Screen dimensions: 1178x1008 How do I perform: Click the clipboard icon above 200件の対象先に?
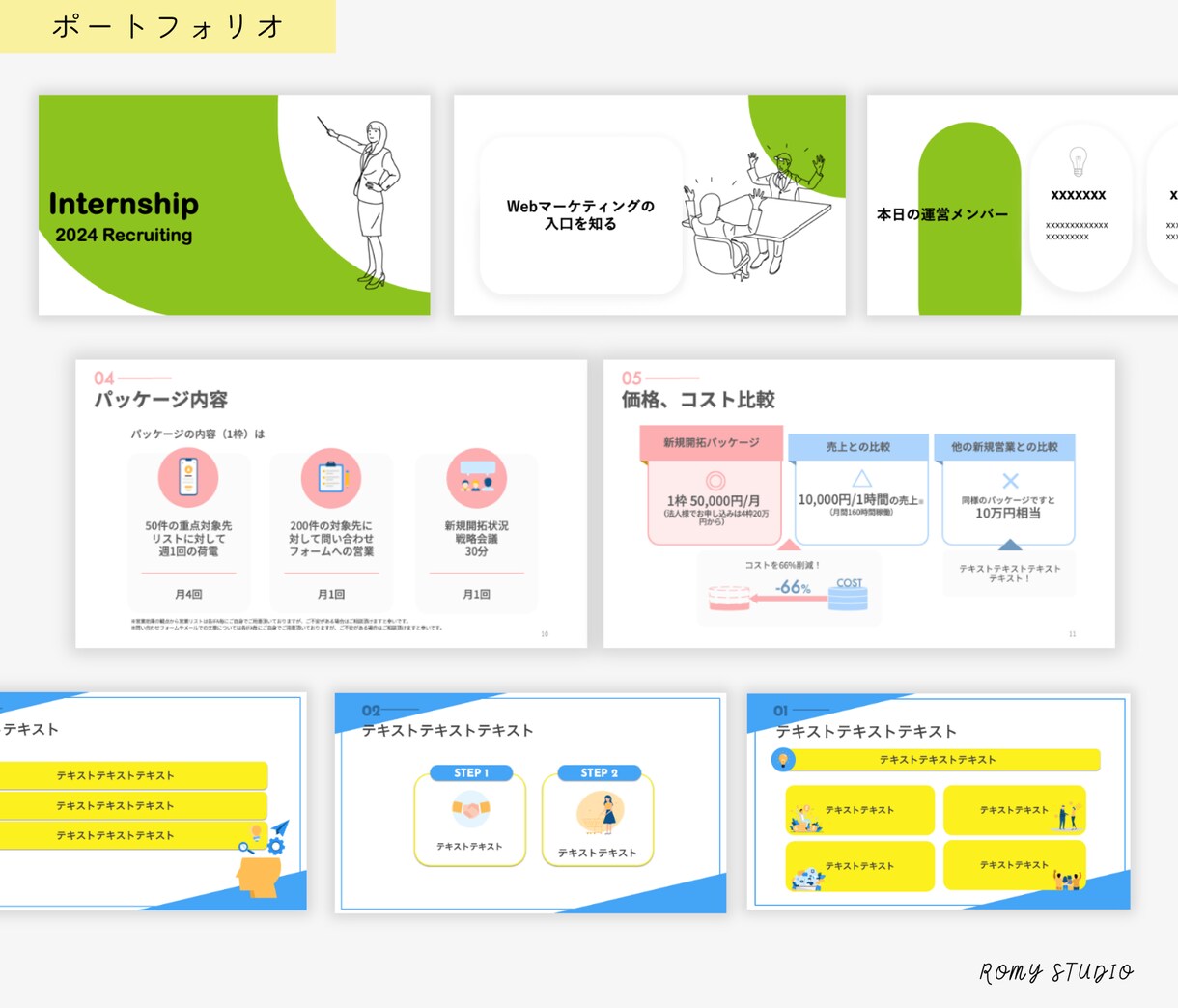331,478
